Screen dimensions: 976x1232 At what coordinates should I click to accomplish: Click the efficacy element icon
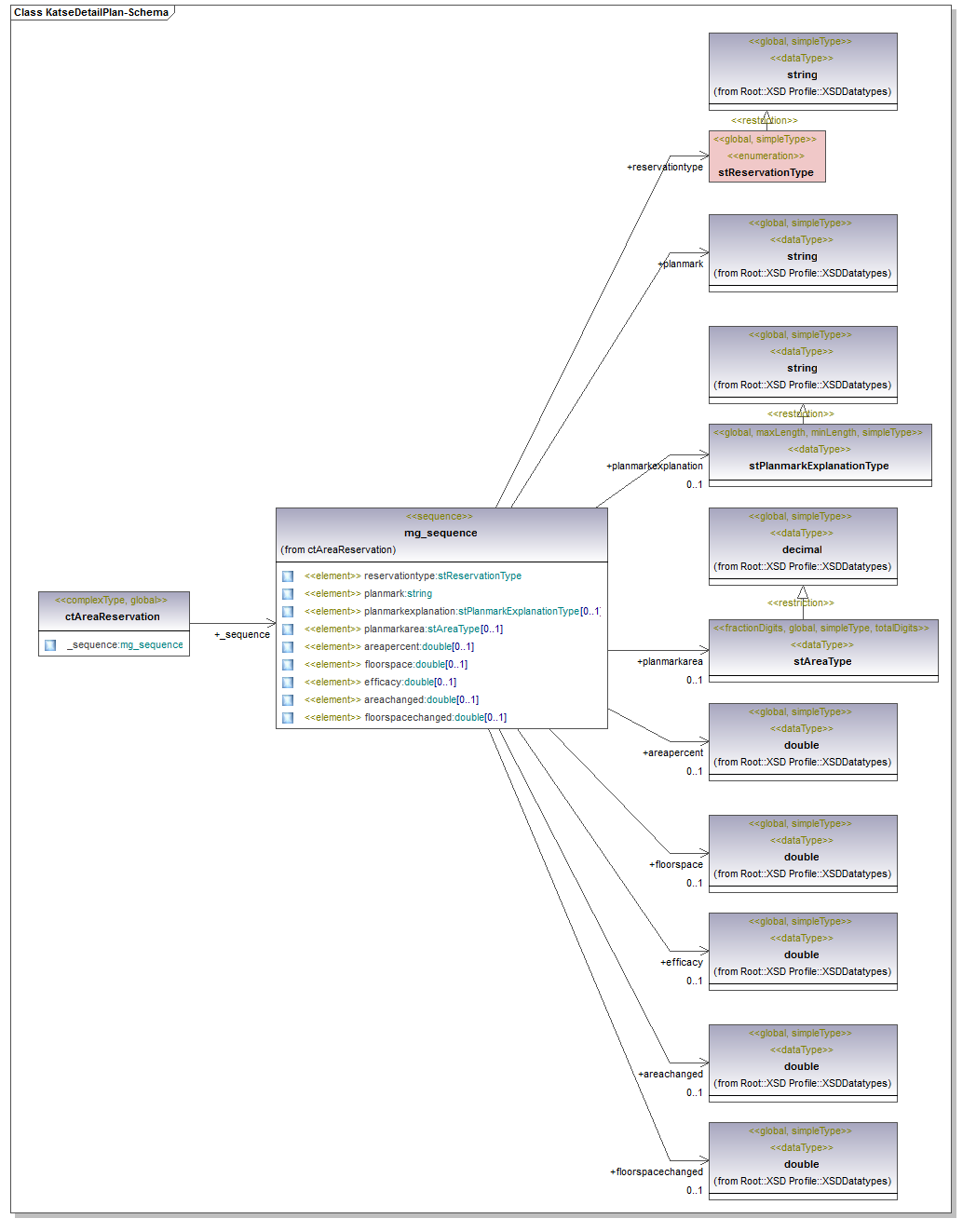click(x=288, y=683)
